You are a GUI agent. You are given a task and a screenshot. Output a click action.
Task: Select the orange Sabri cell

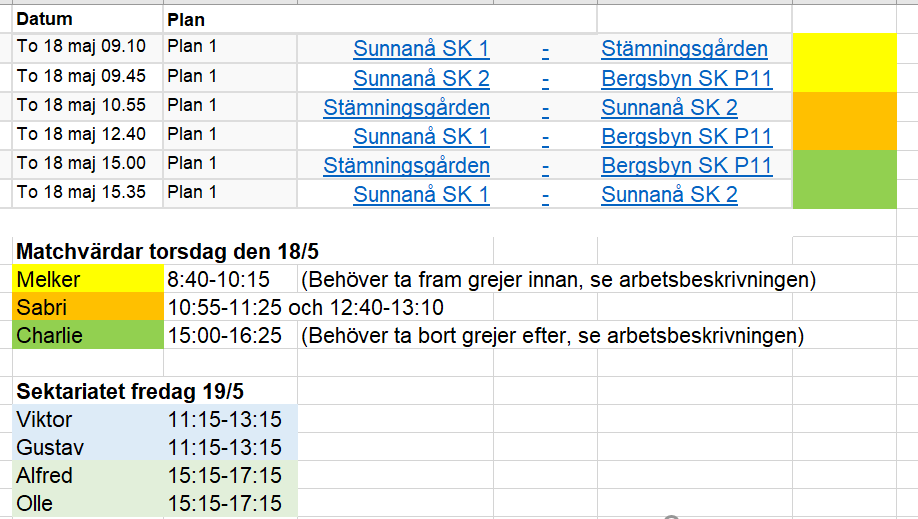point(88,307)
